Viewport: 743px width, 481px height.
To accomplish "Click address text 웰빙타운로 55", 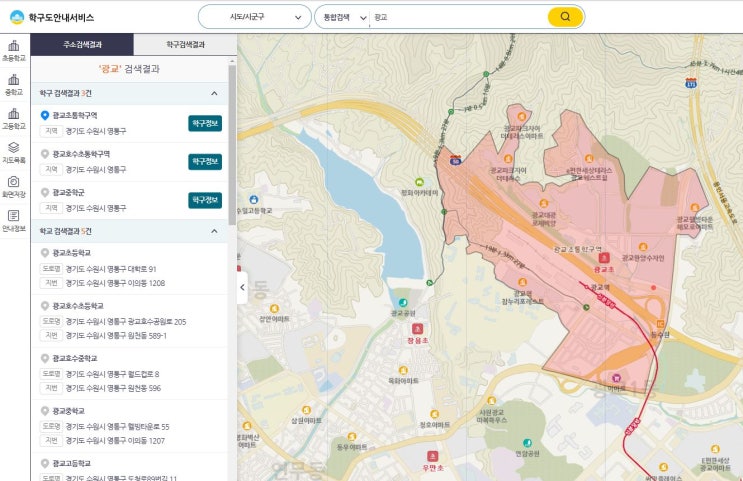I will [148, 427].
